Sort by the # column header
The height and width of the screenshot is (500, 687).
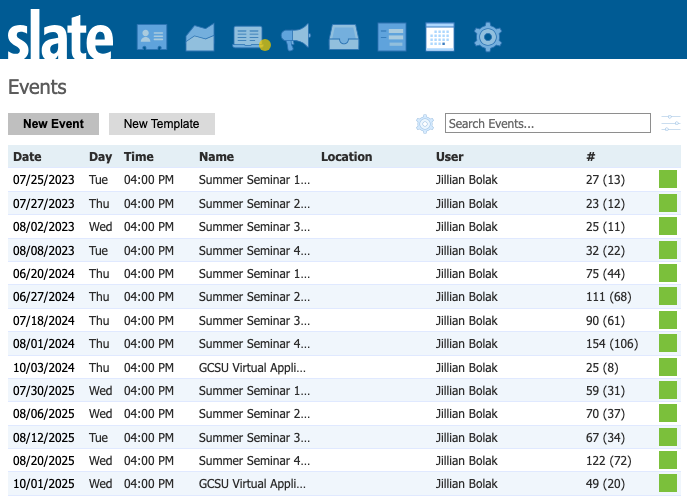pos(591,157)
